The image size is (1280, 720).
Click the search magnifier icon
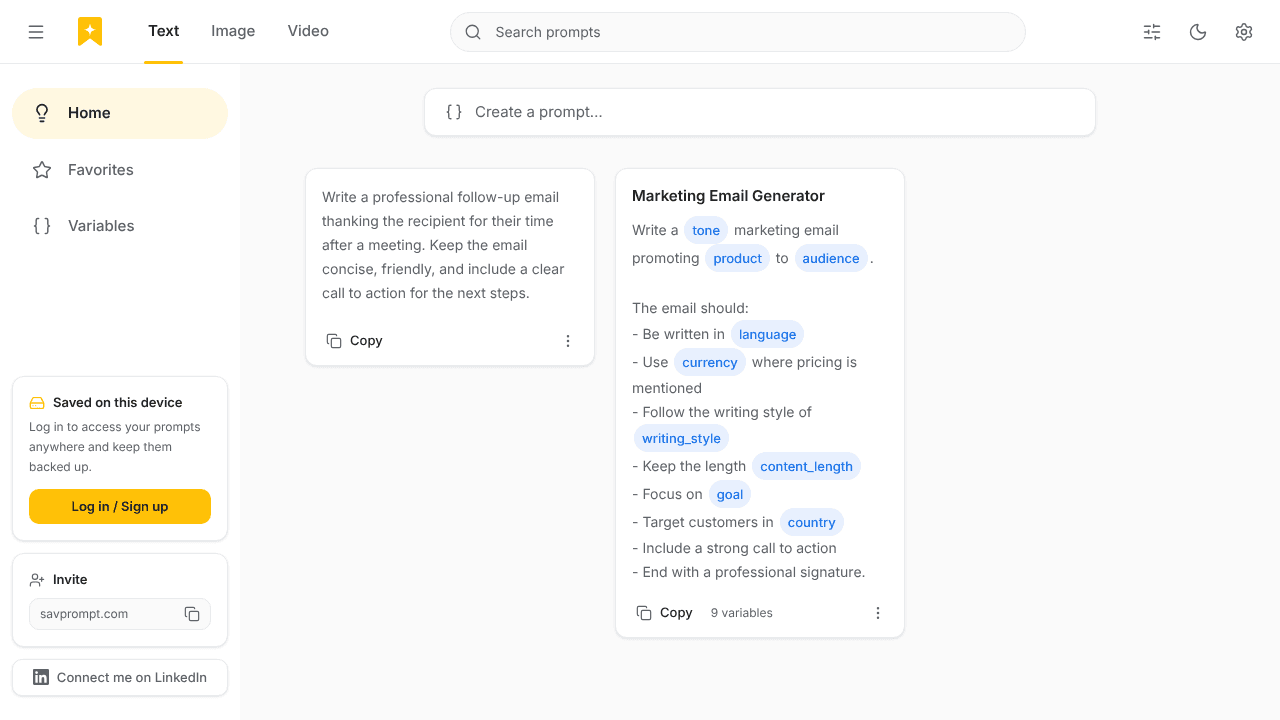tap(473, 32)
